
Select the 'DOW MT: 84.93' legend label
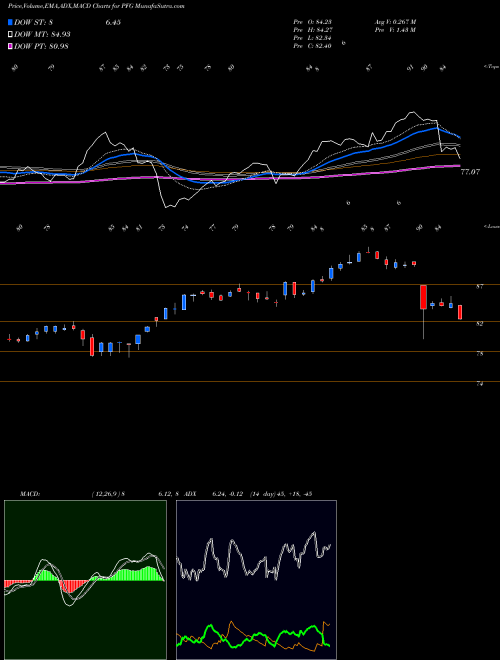[x=42, y=34]
